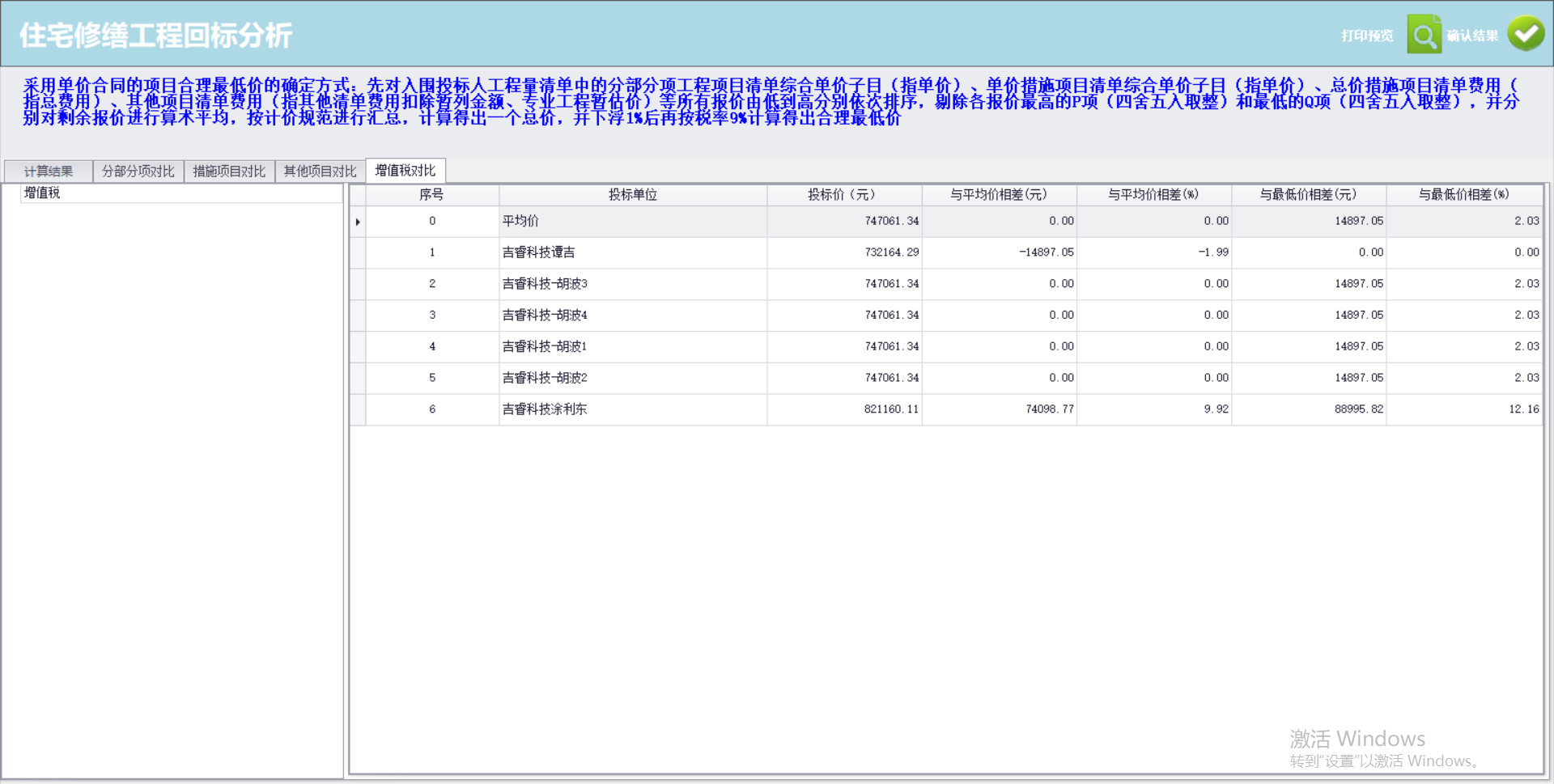Open the 分部分项对比 tab
1554x784 pixels.
138,172
